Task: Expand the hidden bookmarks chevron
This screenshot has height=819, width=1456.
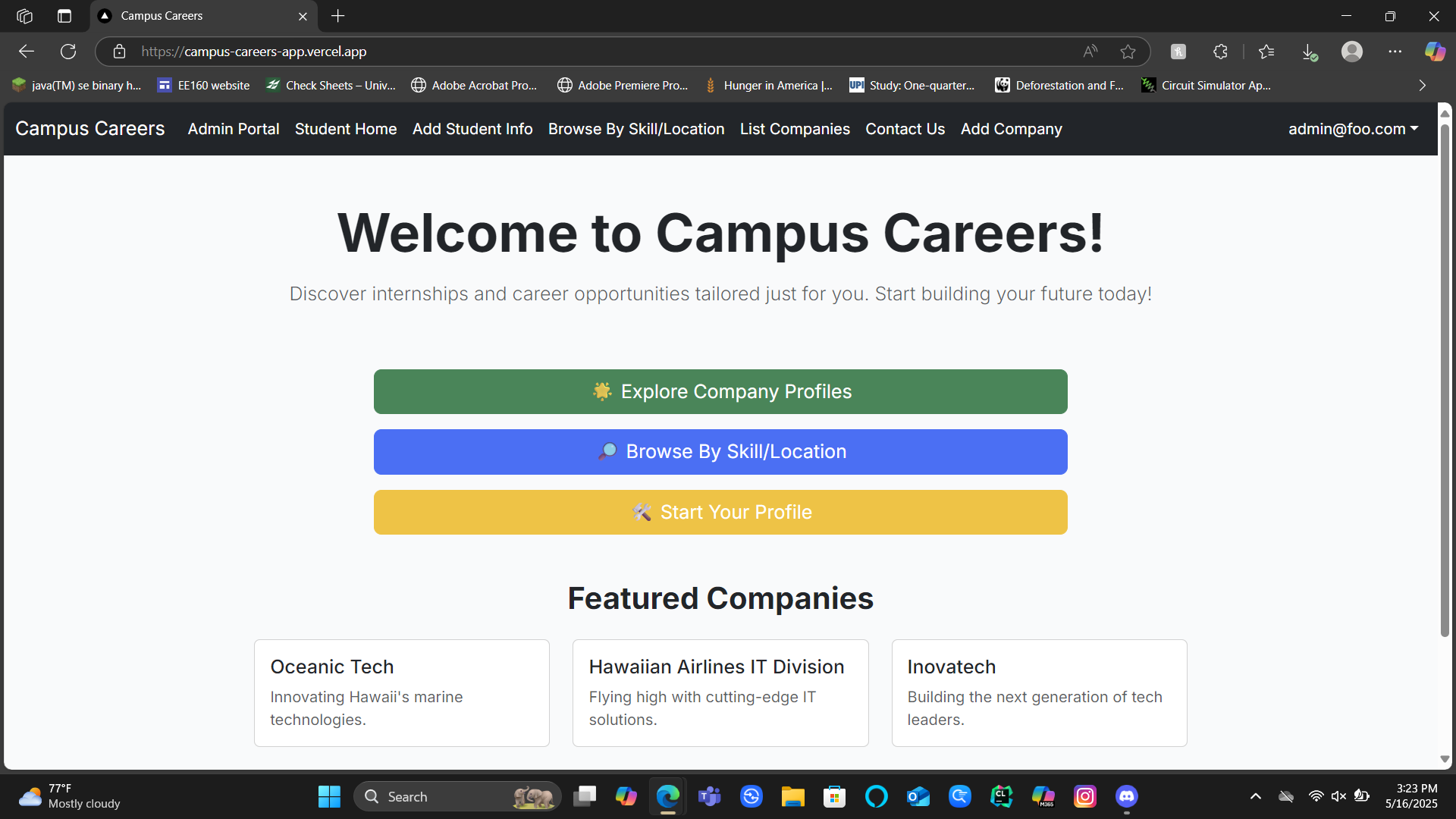Action: coord(1422,85)
